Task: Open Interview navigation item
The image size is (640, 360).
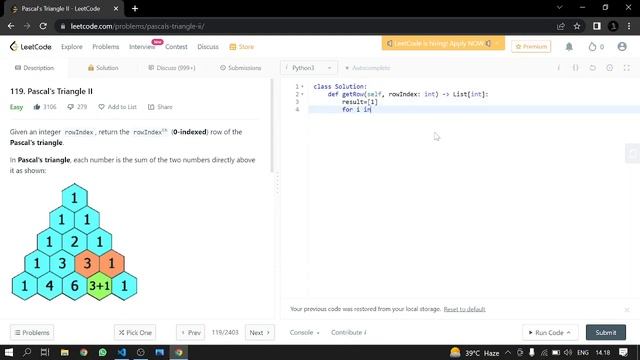Action: [x=142, y=47]
